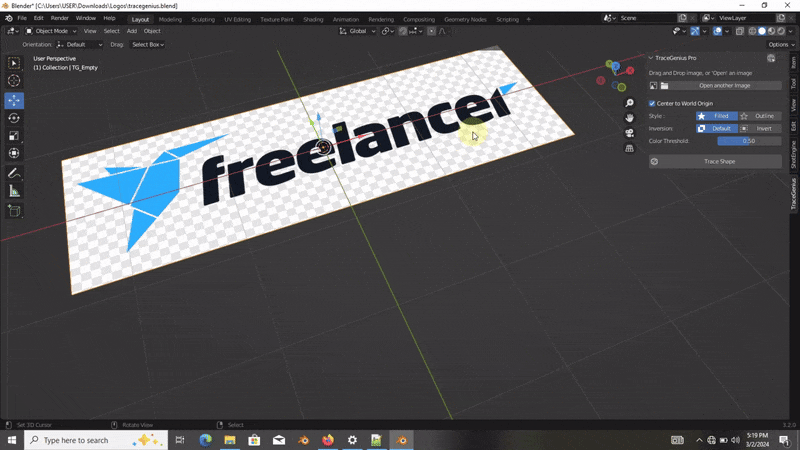
Task: Set Inversion to Invert
Action: (x=759, y=129)
